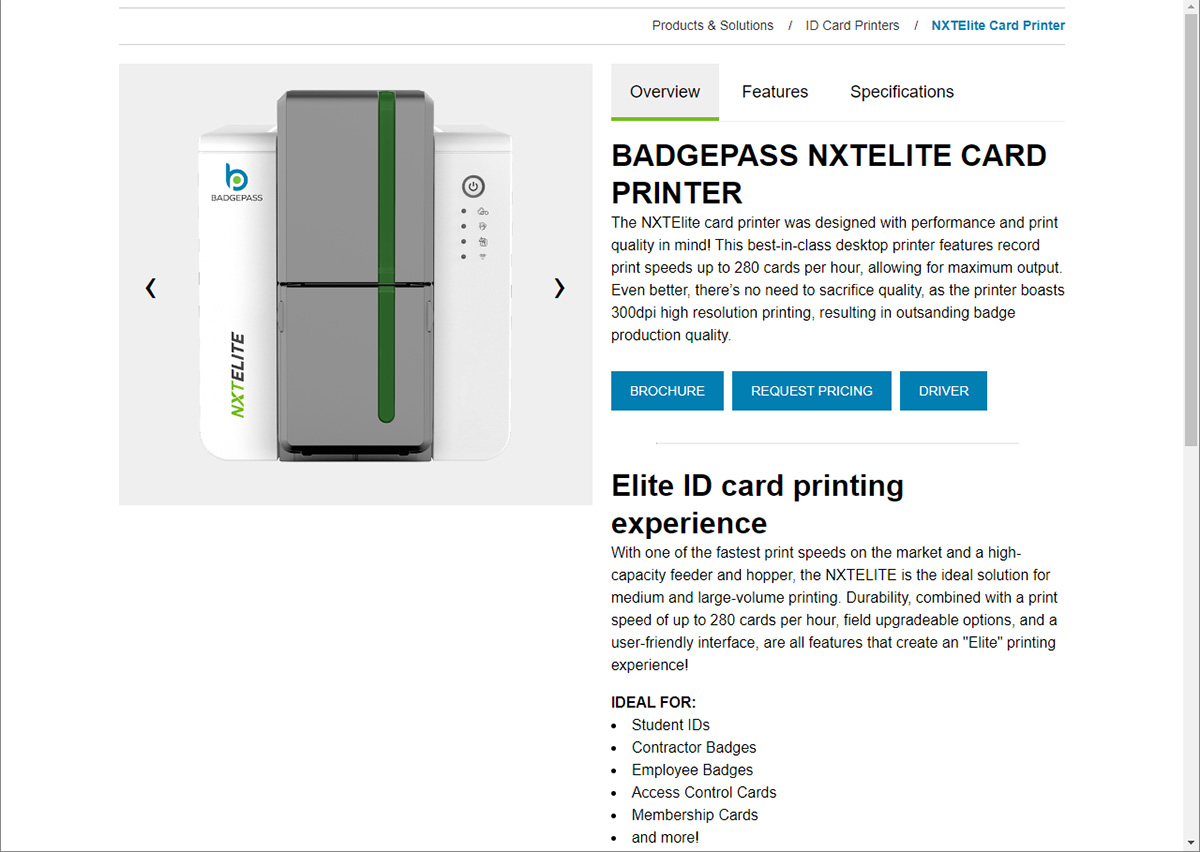Select the Specifications tab

point(901,92)
